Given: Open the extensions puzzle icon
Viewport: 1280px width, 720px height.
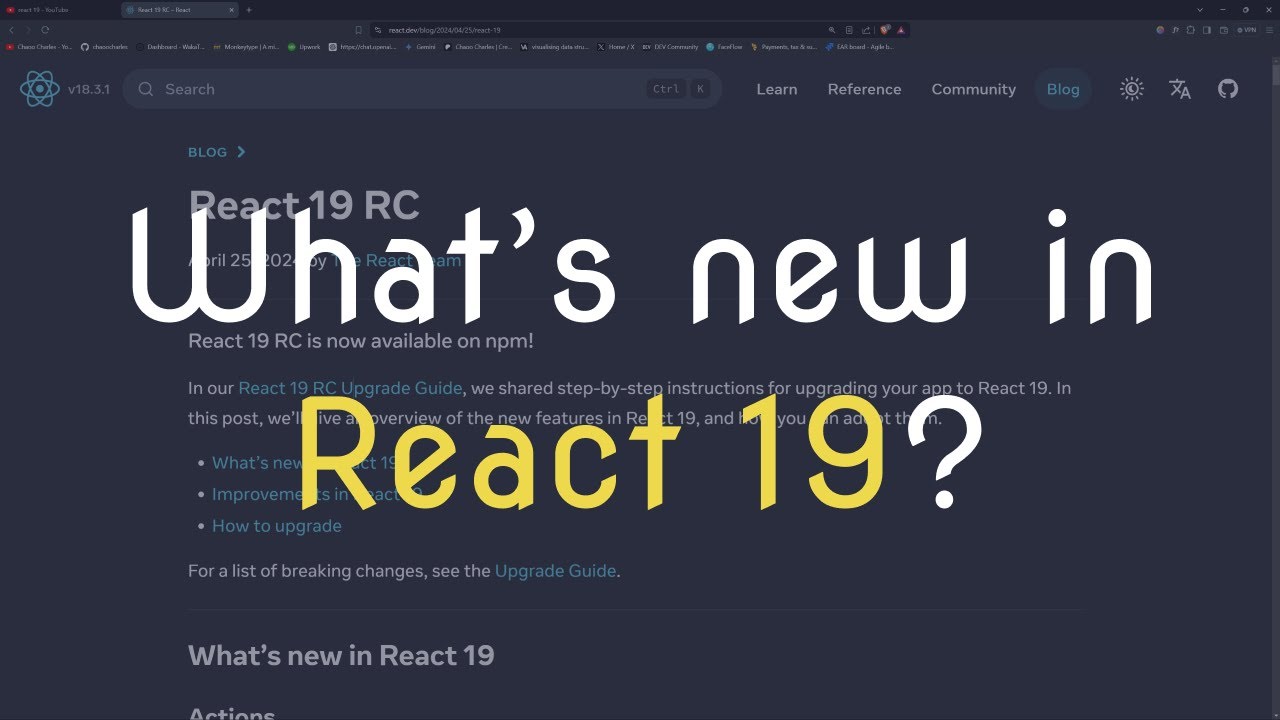Looking at the screenshot, I should click(x=1191, y=30).
